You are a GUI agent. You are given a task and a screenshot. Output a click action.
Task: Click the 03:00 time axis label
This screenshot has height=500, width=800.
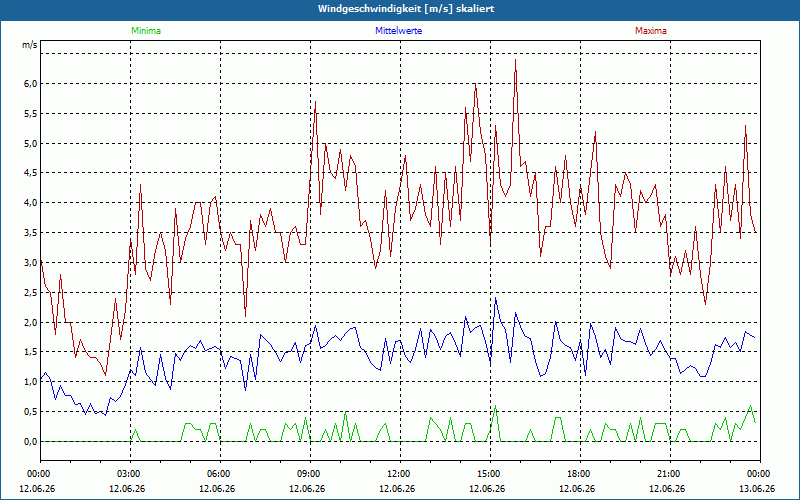coord(130,474)
